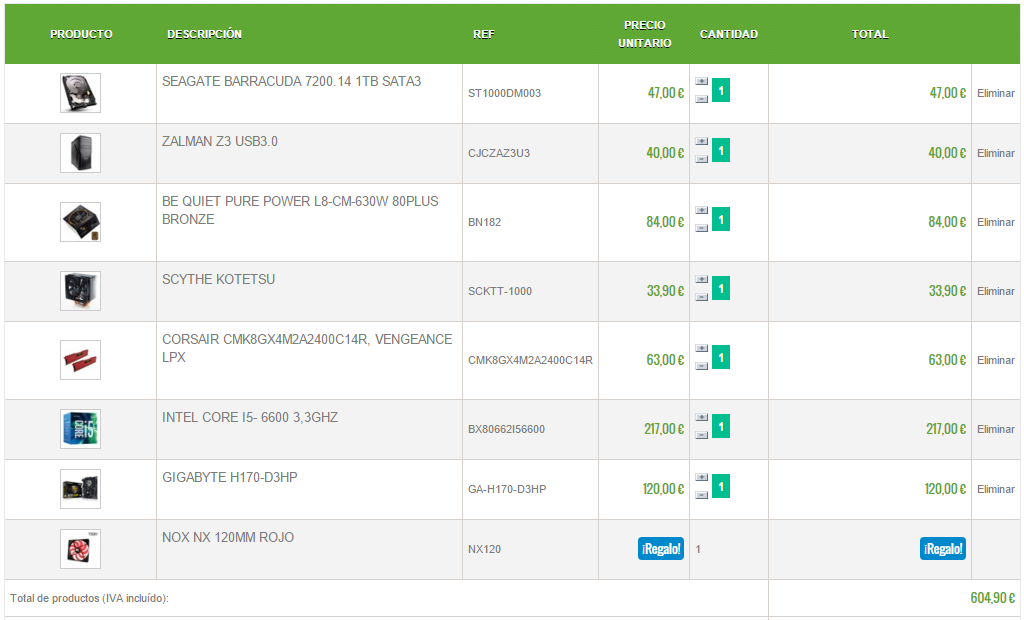Select quantity field of Gigabyte H170-D3HP

tap(721, 486)
